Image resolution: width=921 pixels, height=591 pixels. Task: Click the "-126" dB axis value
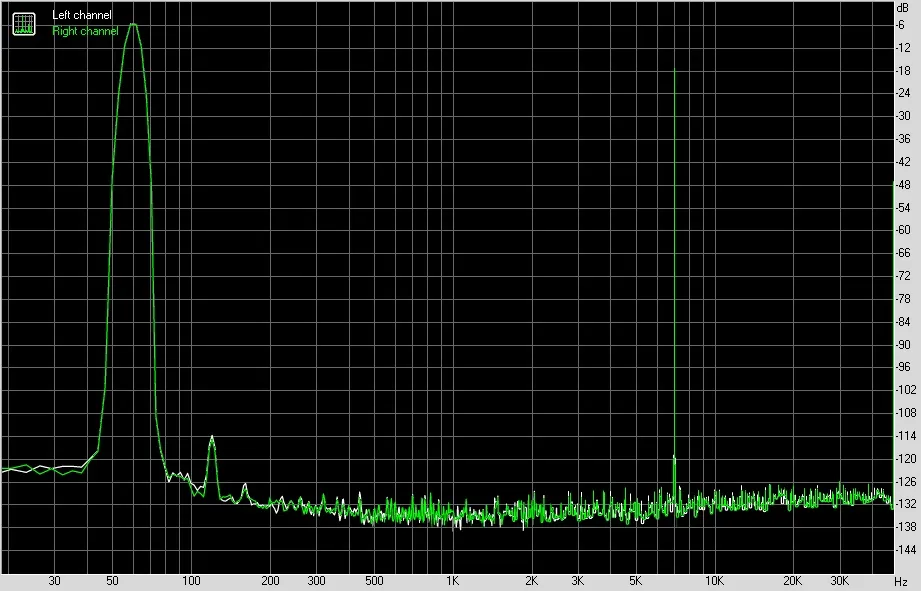(x=905, y=481)
